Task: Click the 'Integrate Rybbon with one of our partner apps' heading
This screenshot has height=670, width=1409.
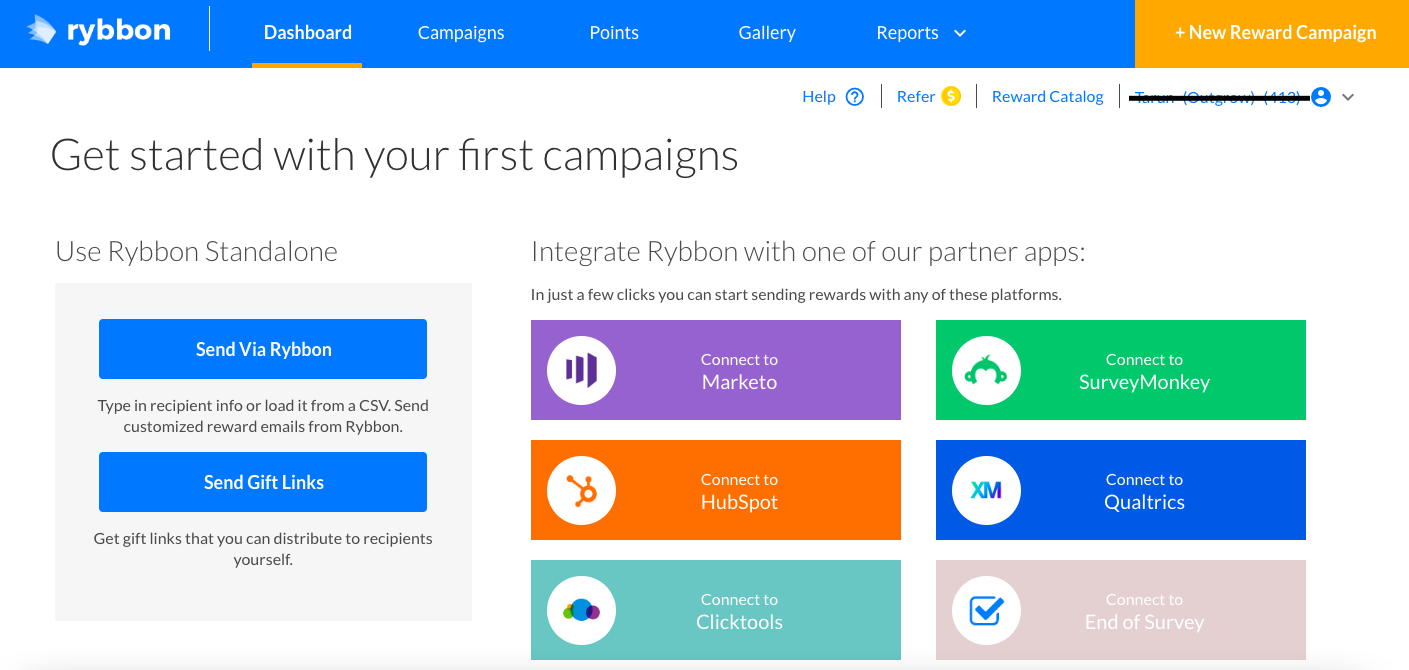Action: 808,251
